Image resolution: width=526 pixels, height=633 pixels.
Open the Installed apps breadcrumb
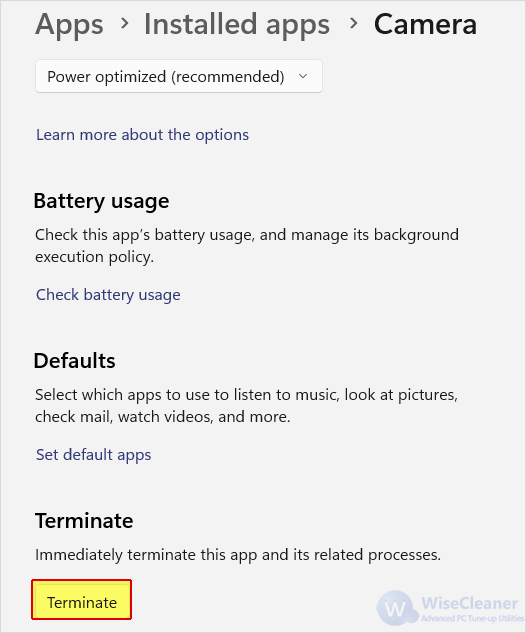tap(237, 24)
